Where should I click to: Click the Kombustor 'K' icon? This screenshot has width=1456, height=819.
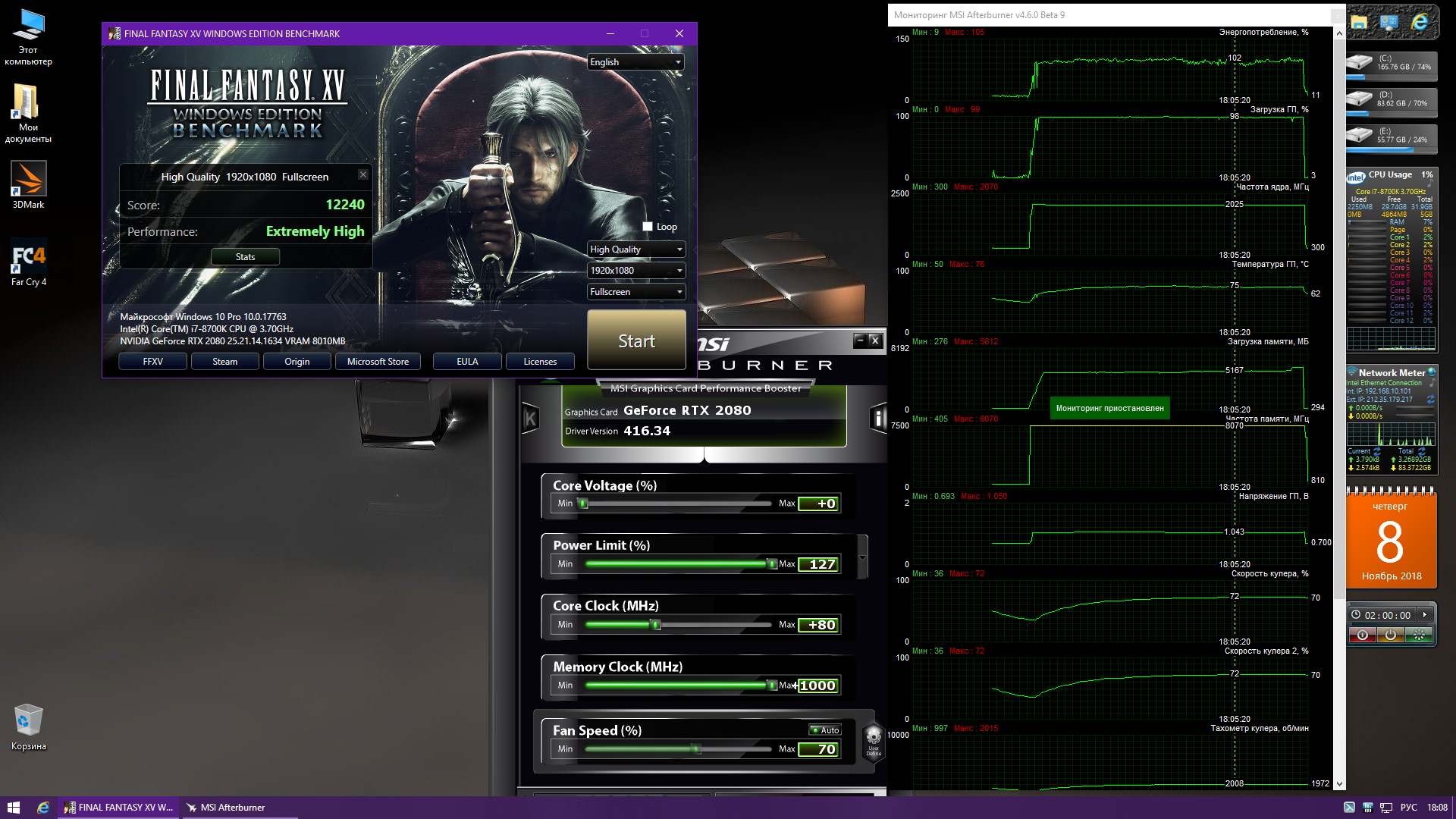[x=530, y=418]
